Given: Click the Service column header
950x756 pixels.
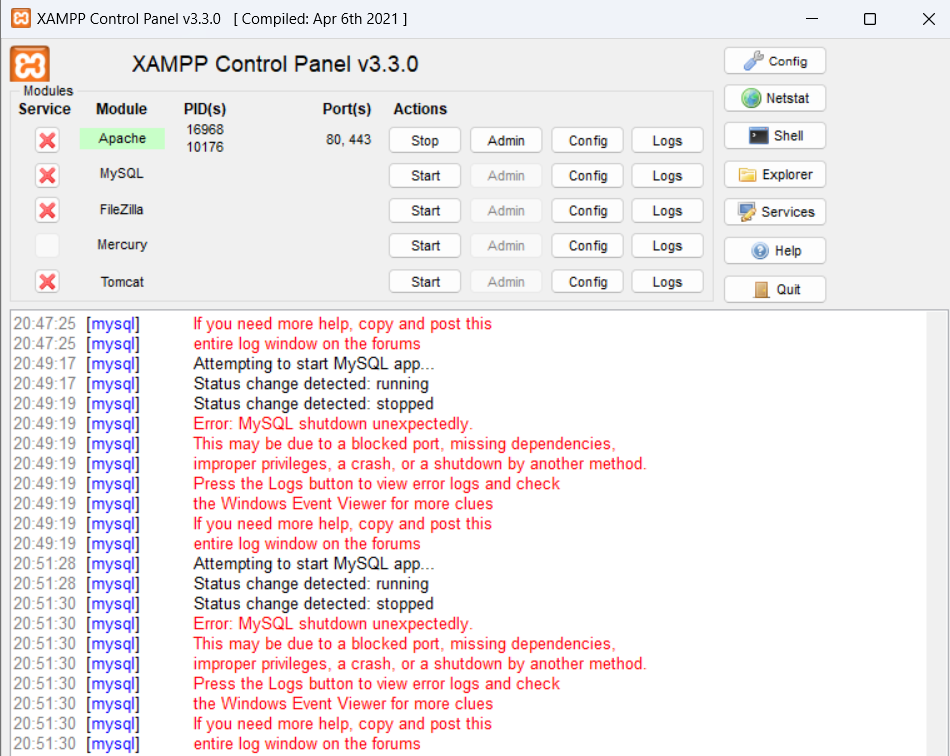Looking at the screenshot, I should click(x=44, y=109).
